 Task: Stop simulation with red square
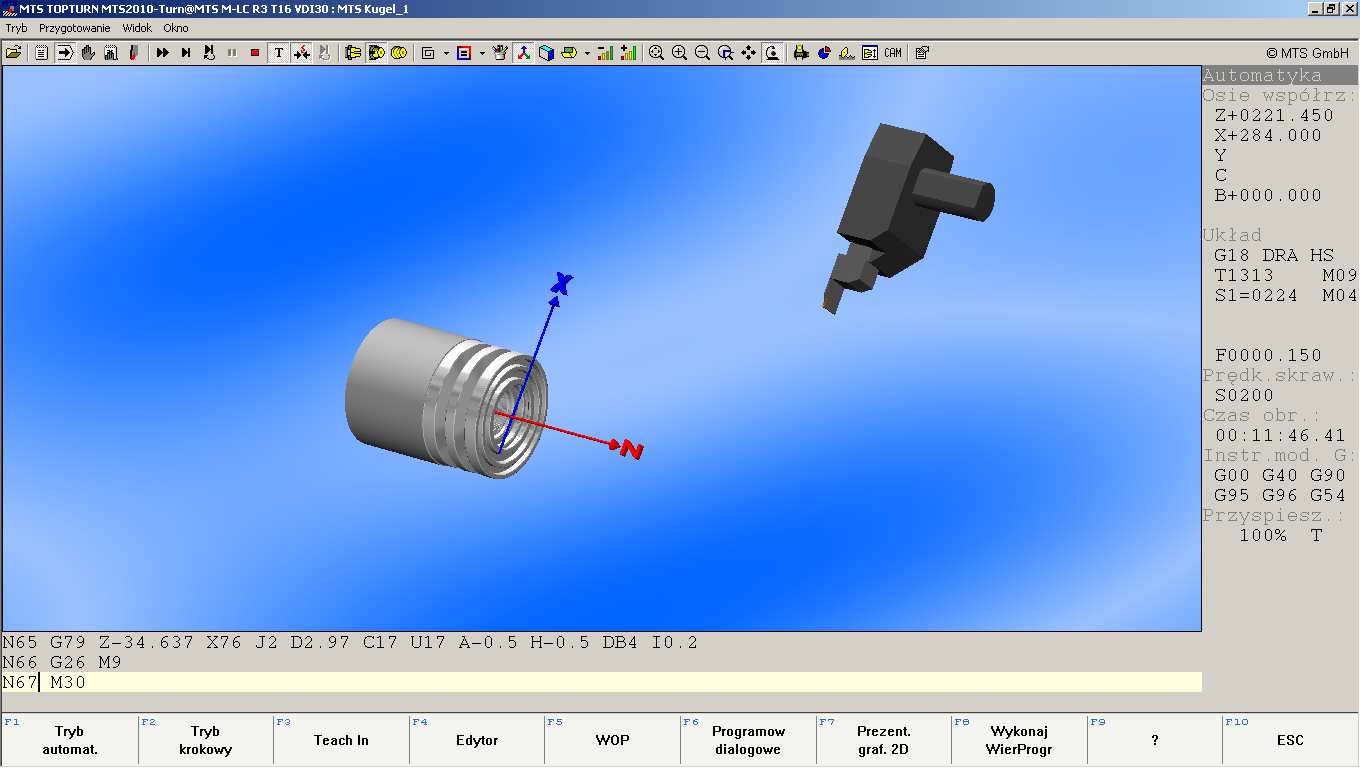coord(255,53)
